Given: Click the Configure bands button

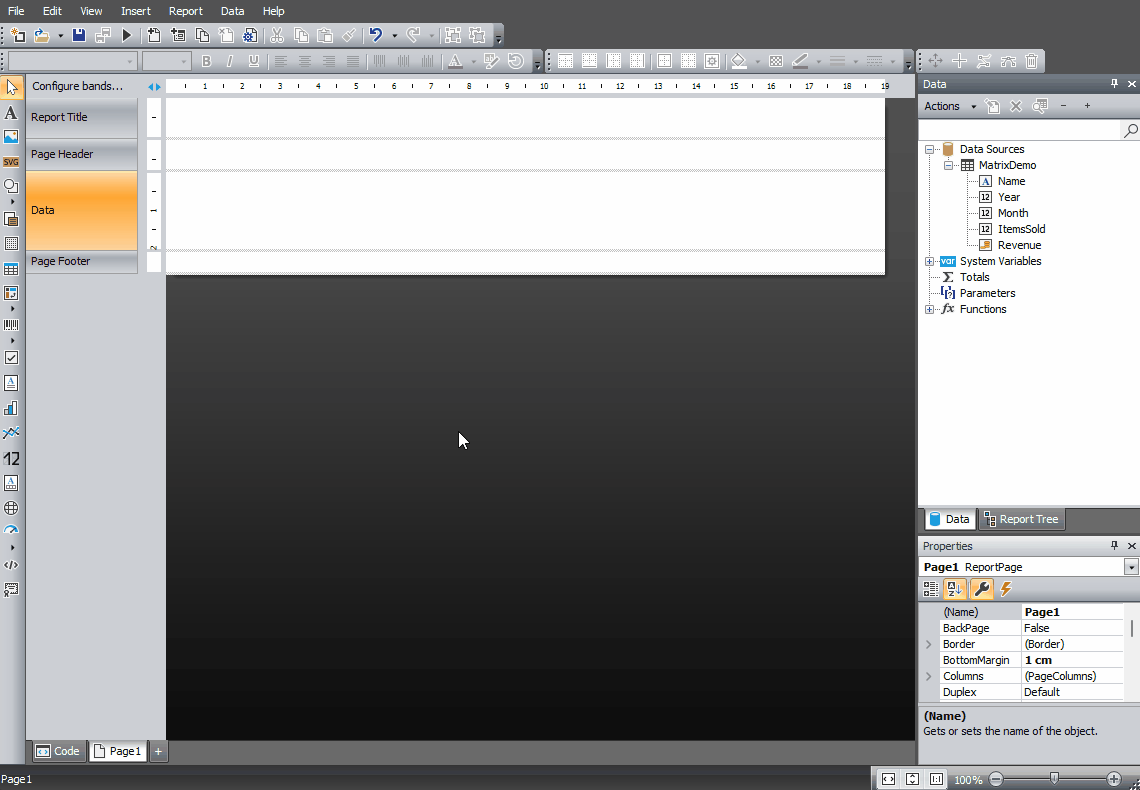Looking at the screenshot, I should (x=77, y=86).
